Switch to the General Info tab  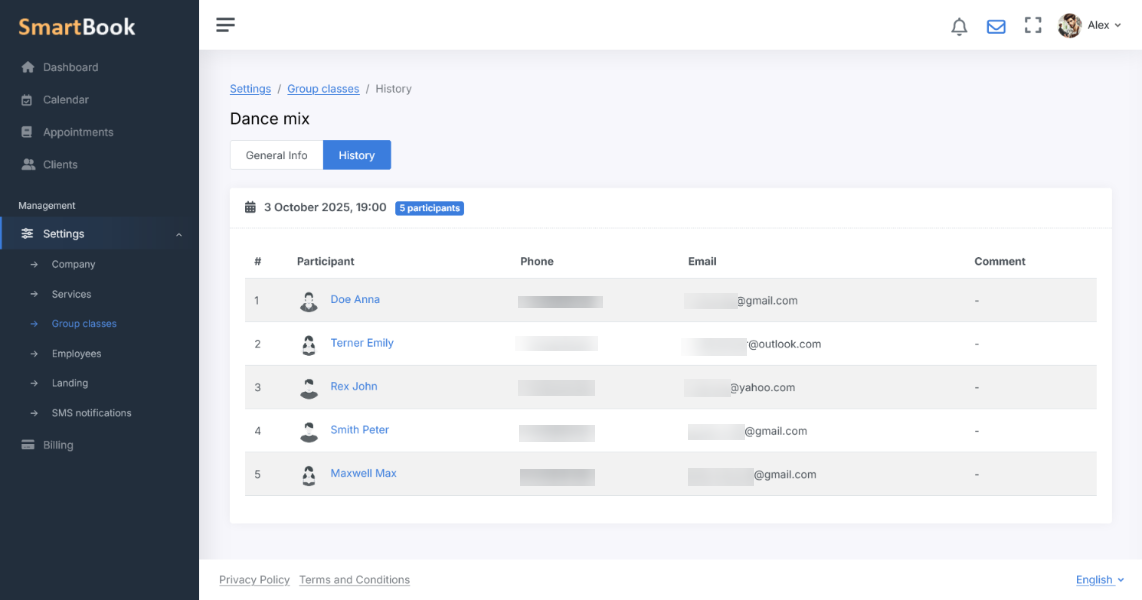point(276,156)
